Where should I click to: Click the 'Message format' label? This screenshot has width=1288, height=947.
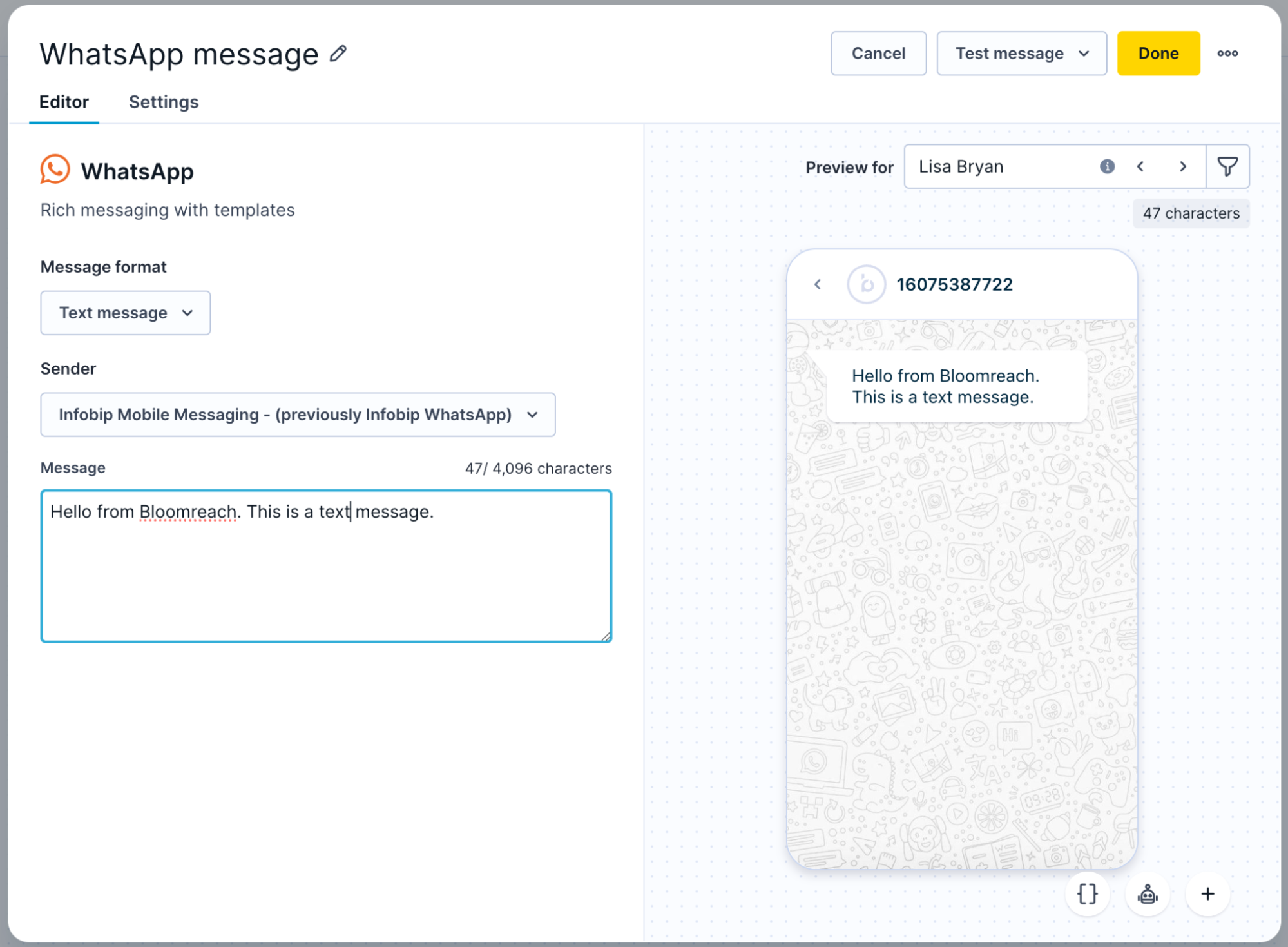103,267
